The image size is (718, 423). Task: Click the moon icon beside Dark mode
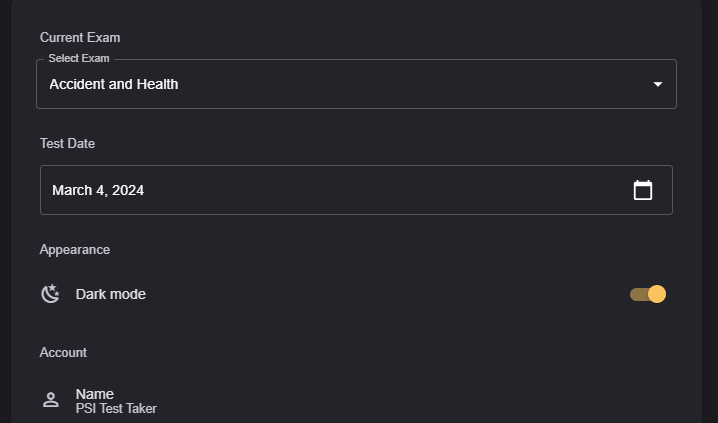pos(50,294)
